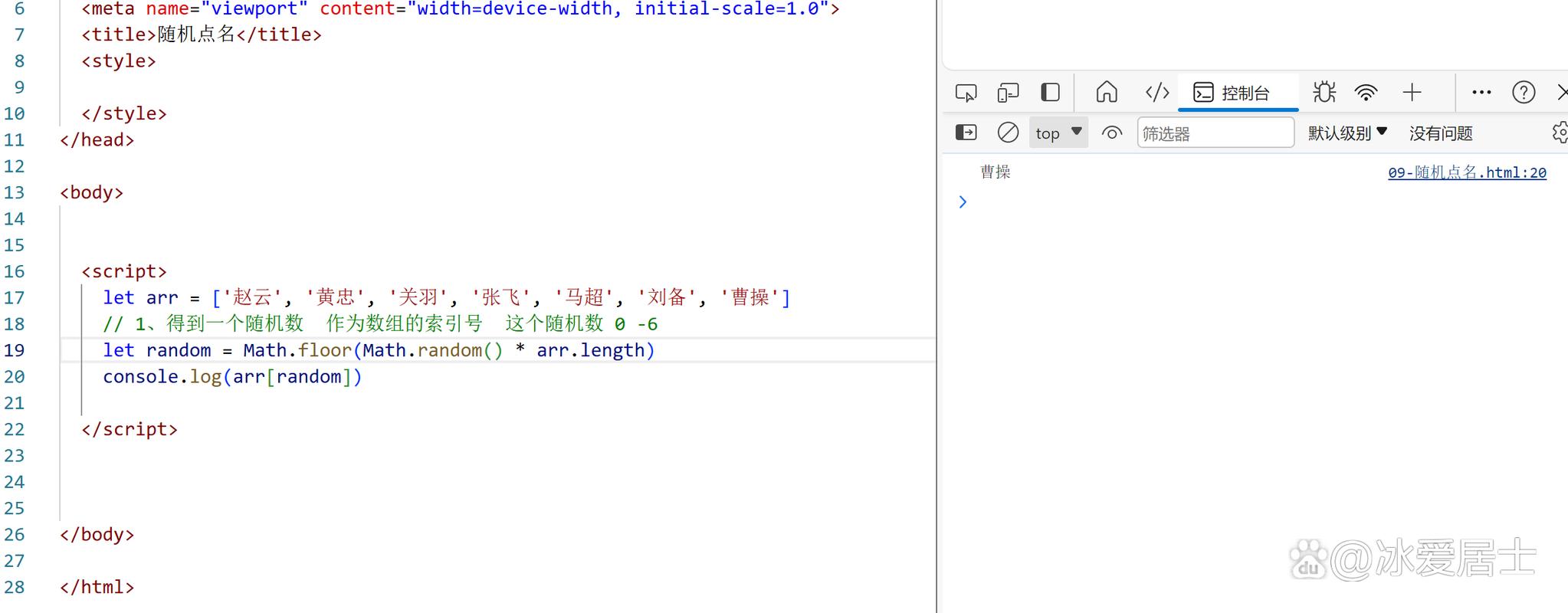Expand the 默认级别 log level dropdown

click(1347, 133)
